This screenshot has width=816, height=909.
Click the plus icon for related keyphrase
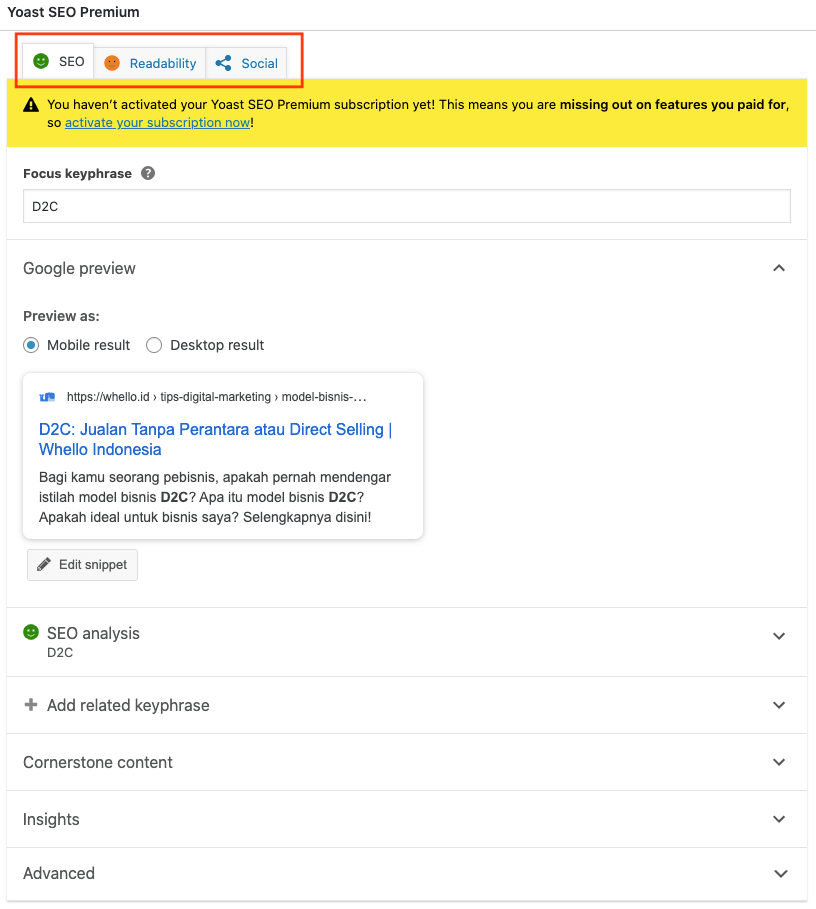[x=31, y=705]
